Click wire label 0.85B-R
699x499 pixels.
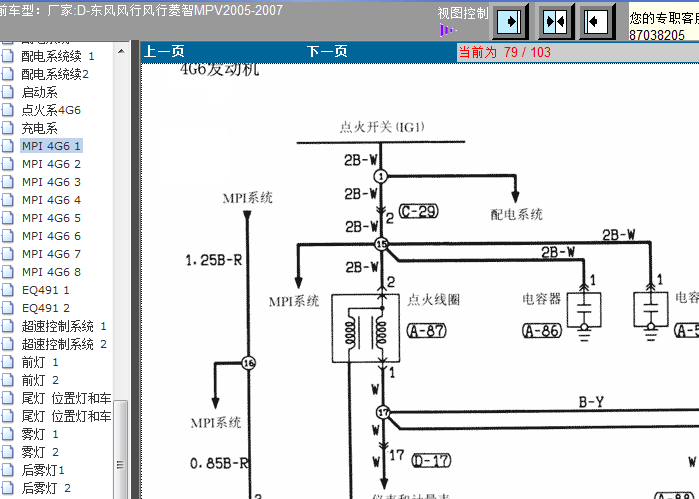(219, 464)
